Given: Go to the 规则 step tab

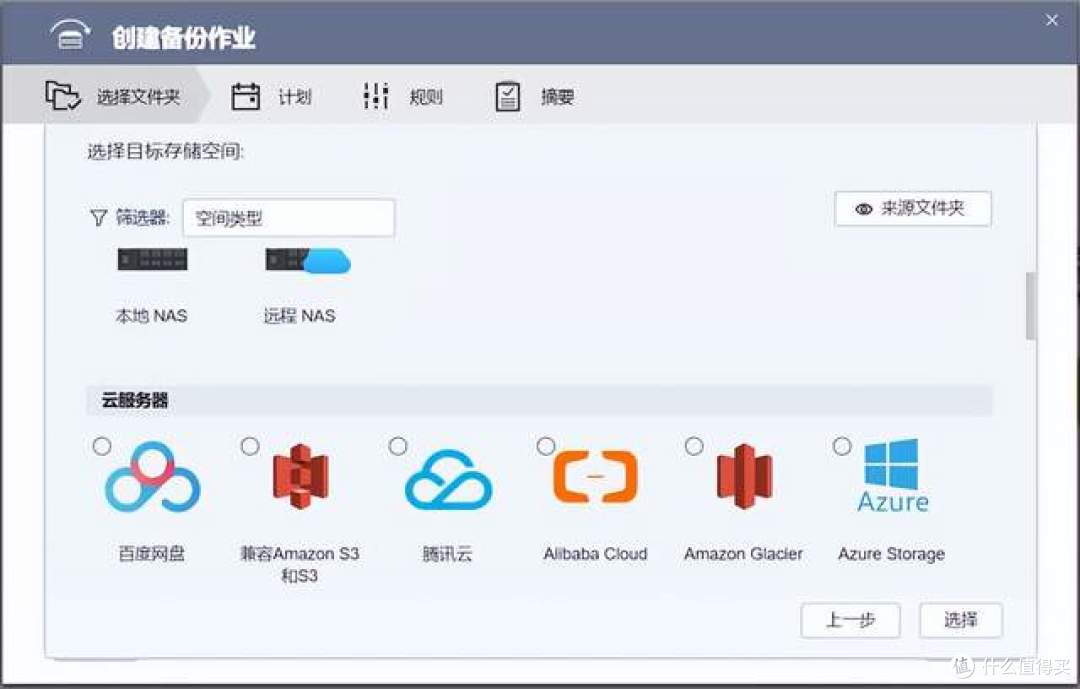Looking at the screenshot, I should pos(404,96).
